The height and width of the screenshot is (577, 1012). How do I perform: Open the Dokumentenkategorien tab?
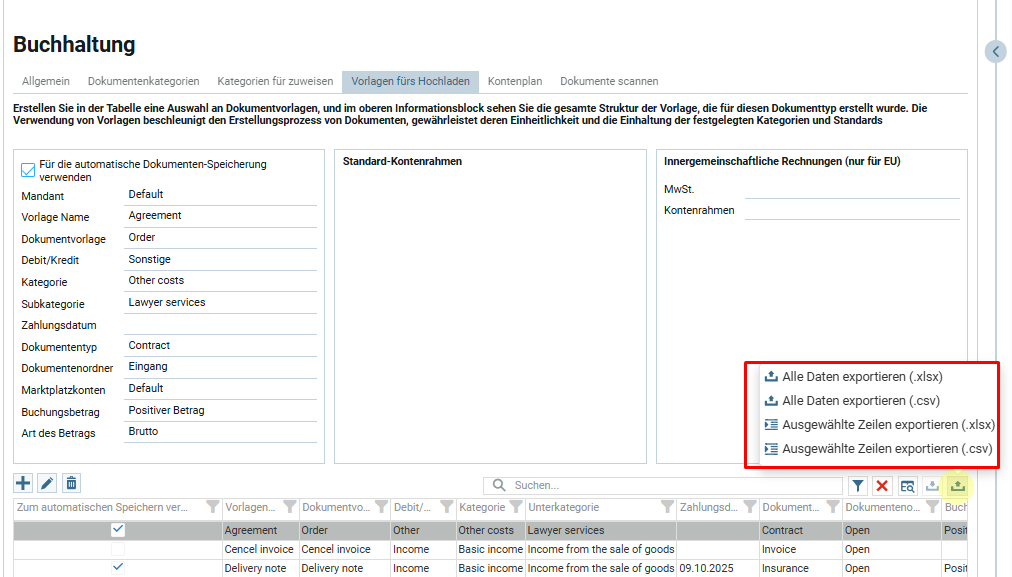click(x=143, y=81)
